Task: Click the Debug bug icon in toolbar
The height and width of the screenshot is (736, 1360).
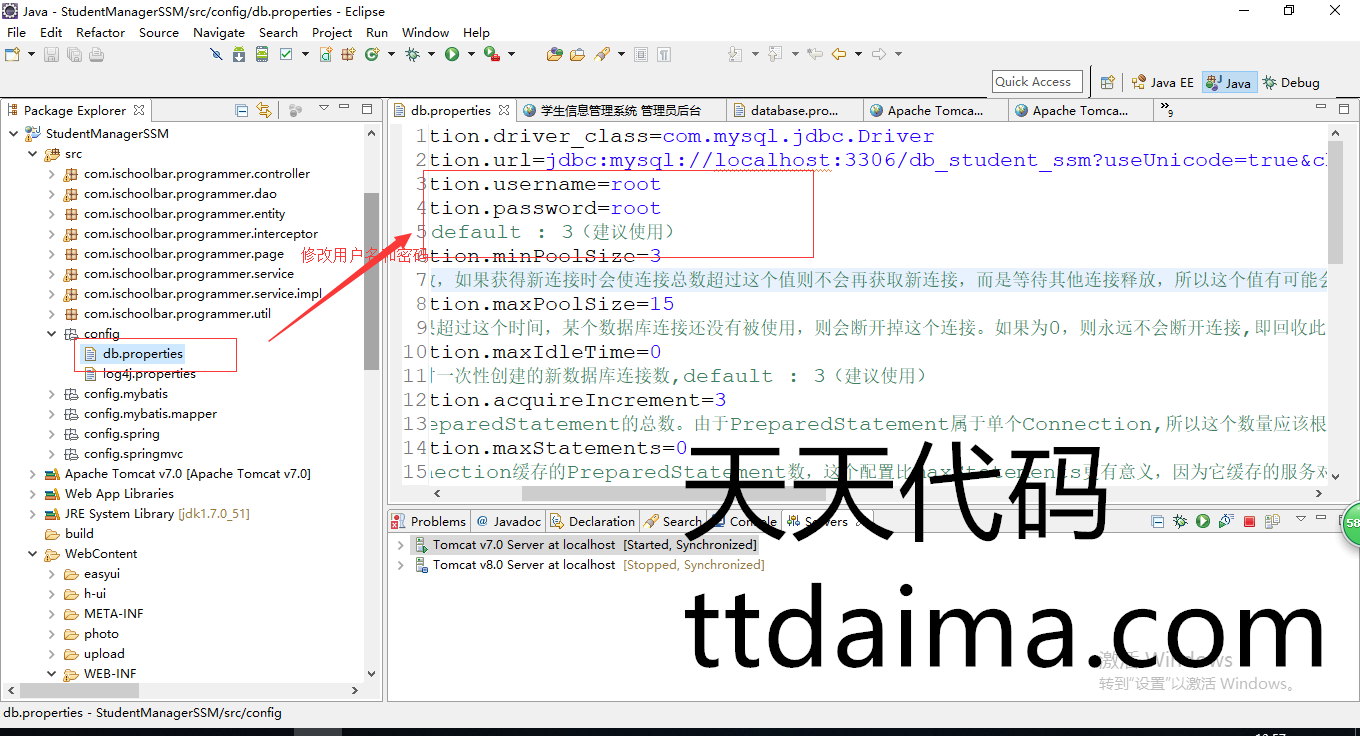Action: 411,54
